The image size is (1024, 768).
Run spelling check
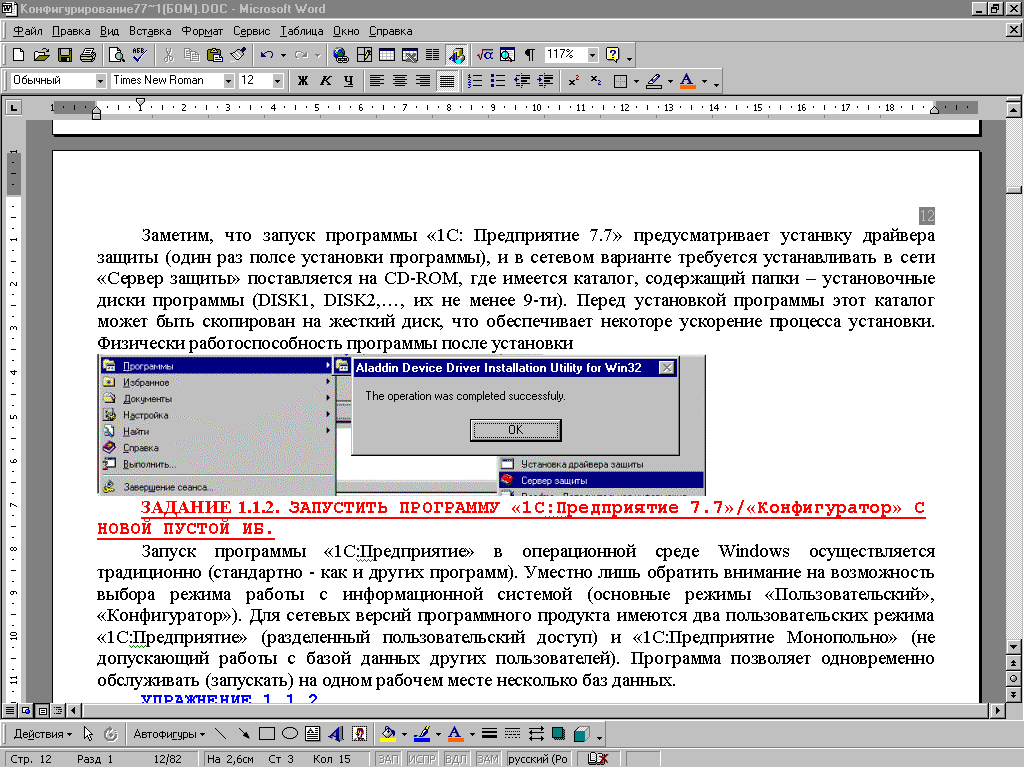[139, 55]
